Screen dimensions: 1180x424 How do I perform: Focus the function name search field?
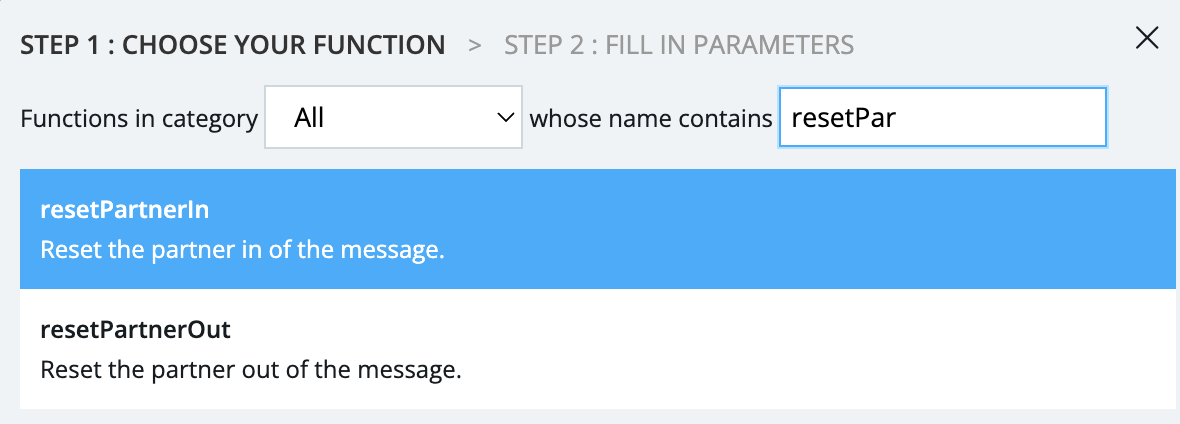tap(942, 118)
